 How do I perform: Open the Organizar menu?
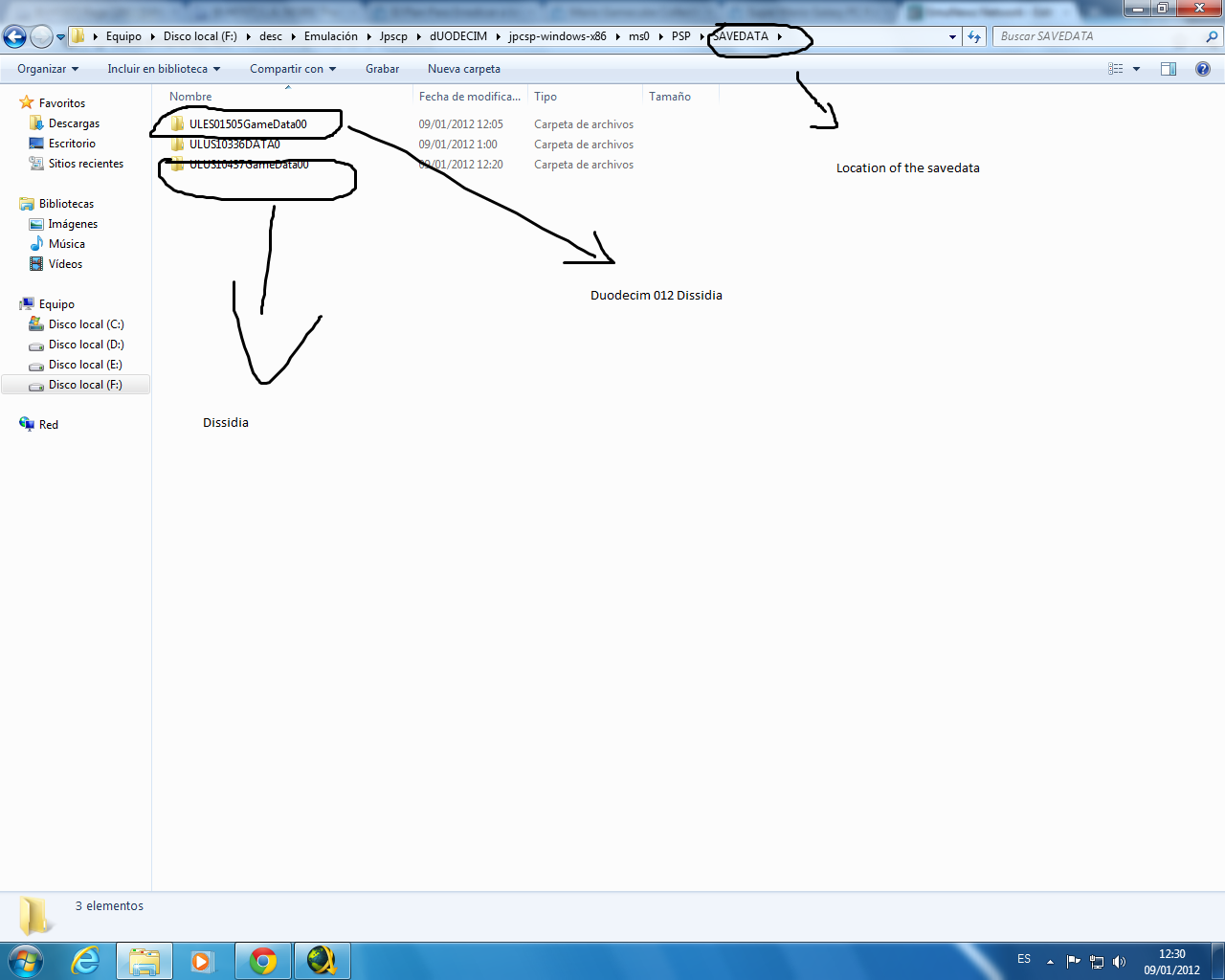coord(48,69)
